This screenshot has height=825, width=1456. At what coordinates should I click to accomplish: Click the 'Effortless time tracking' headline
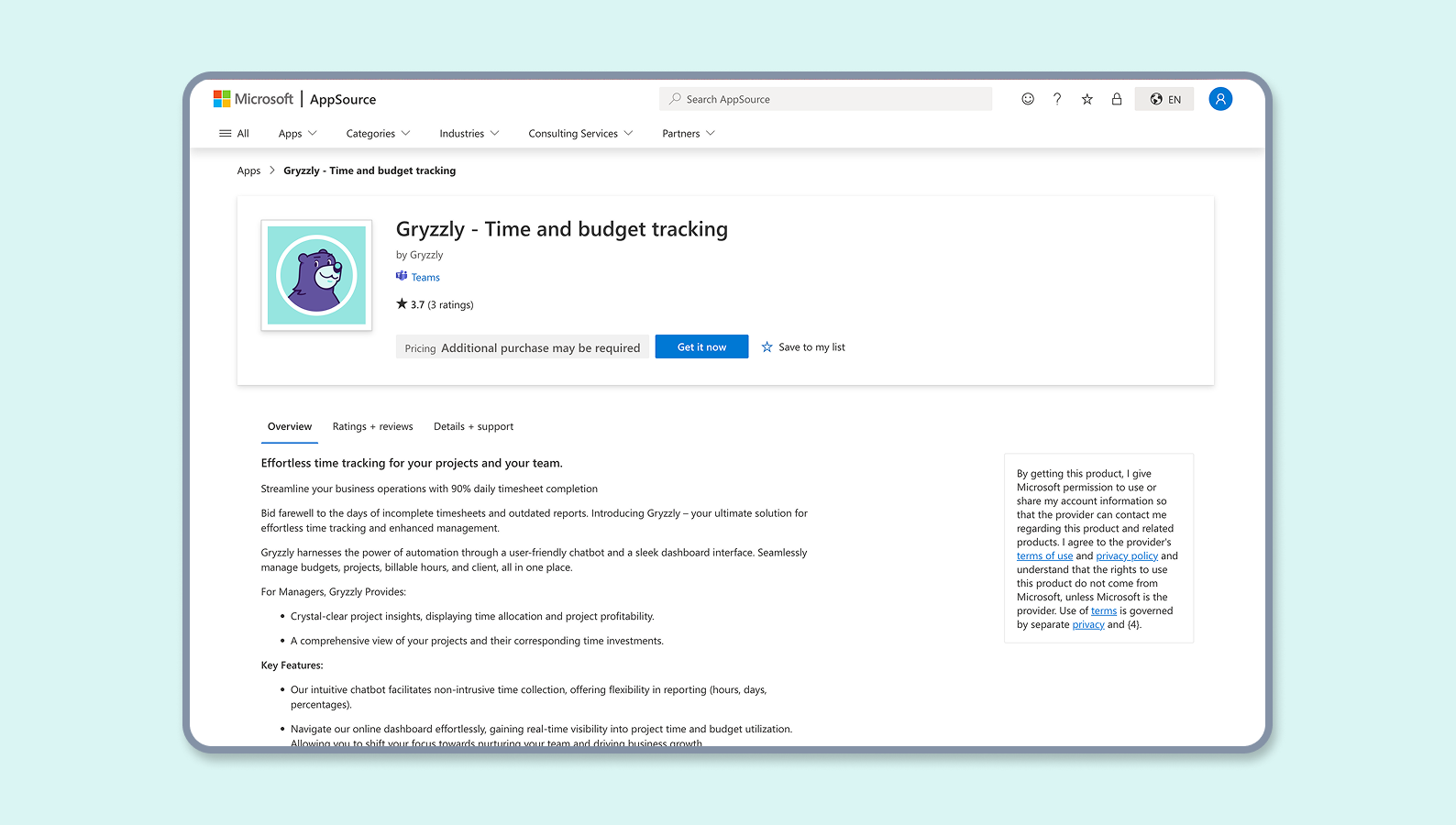(412, 463)
